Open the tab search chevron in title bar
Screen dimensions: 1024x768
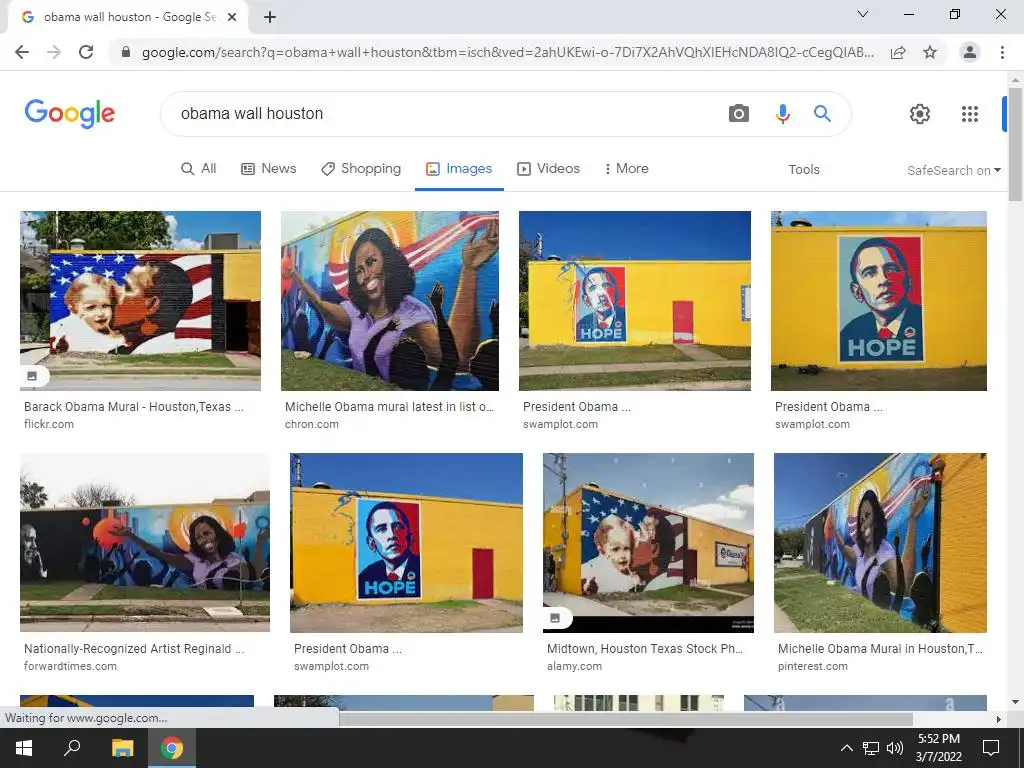[863, 14]
